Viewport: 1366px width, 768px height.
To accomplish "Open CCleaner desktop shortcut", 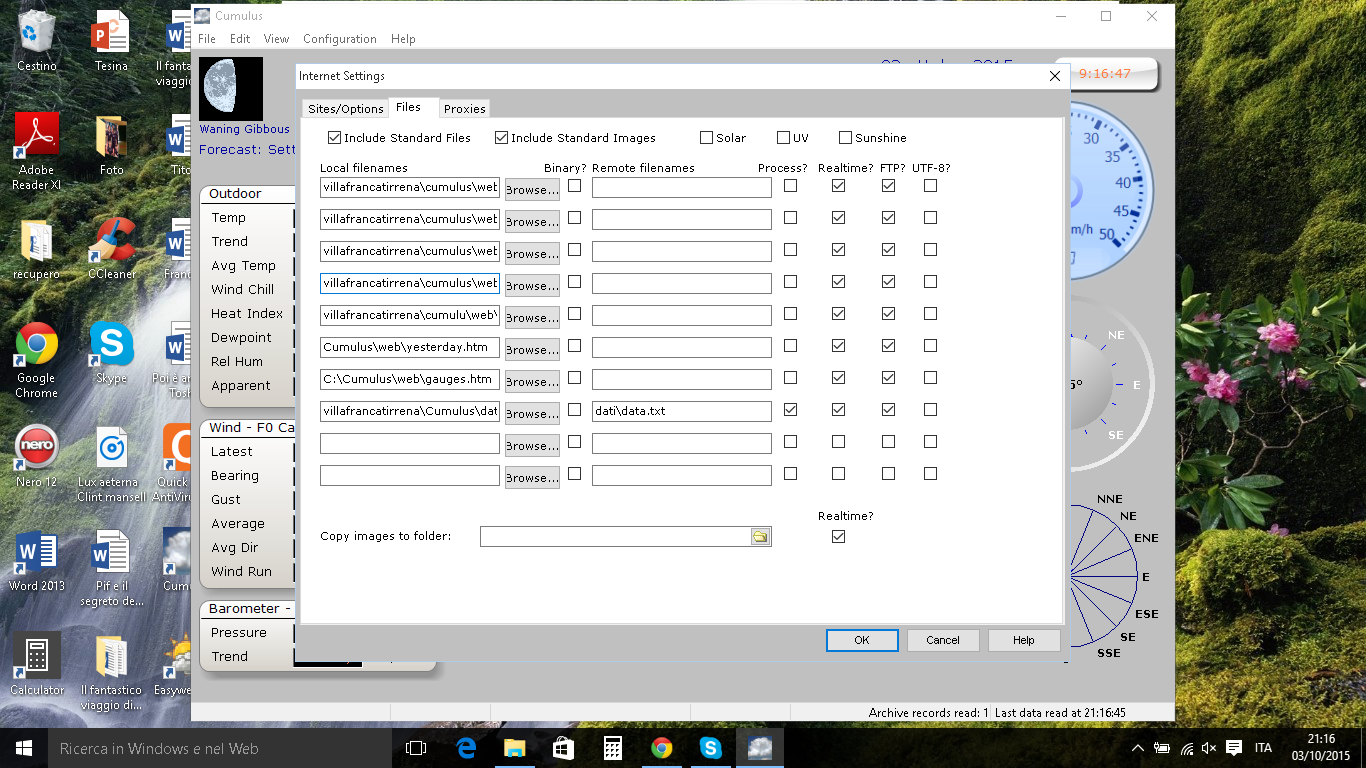I will point(111,241).
